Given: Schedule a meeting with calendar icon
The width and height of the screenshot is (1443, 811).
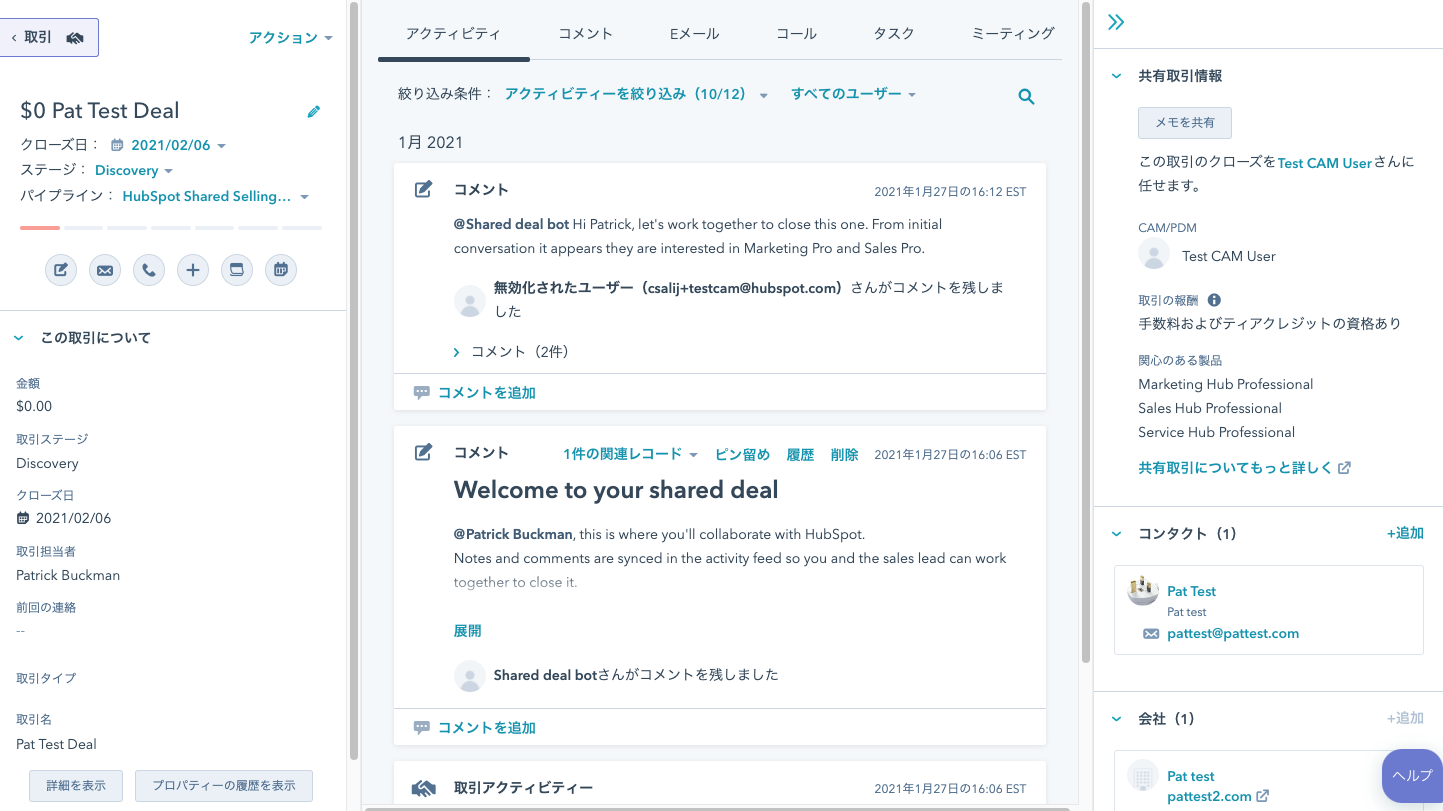Looking at the screenshot, I should tap(281, 270).
